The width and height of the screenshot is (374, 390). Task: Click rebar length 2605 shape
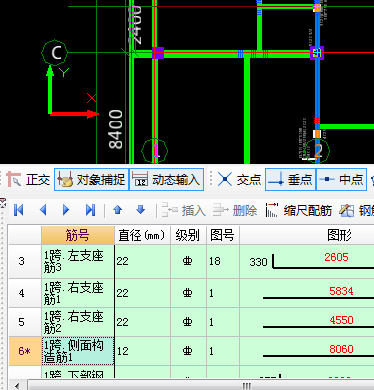(x=336, y=257)
